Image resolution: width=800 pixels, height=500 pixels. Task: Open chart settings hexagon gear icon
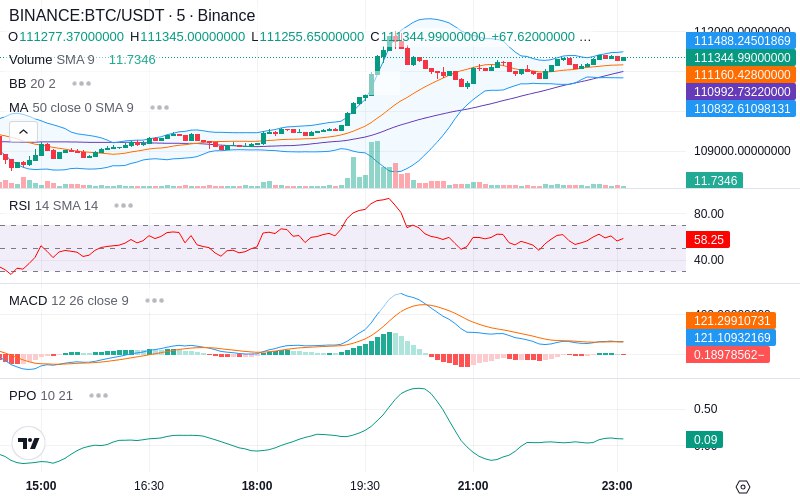(743, 487)
